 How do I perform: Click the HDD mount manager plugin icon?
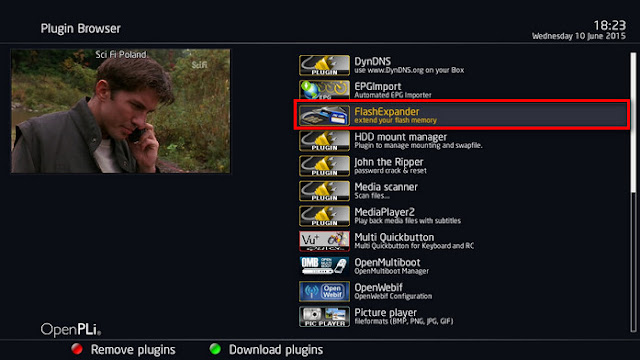(324, 141)
